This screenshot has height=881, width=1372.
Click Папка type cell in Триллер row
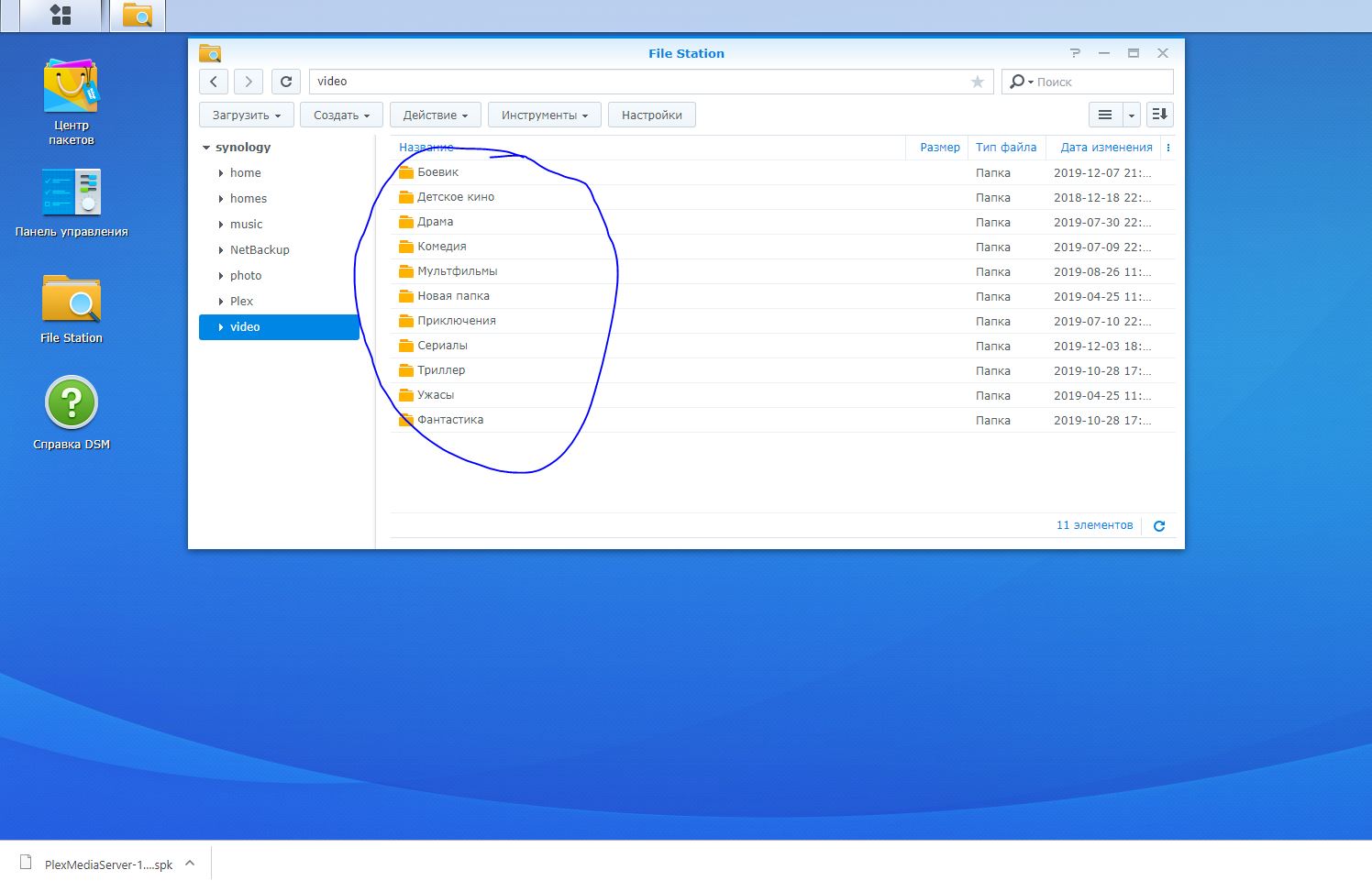[993, 370]
